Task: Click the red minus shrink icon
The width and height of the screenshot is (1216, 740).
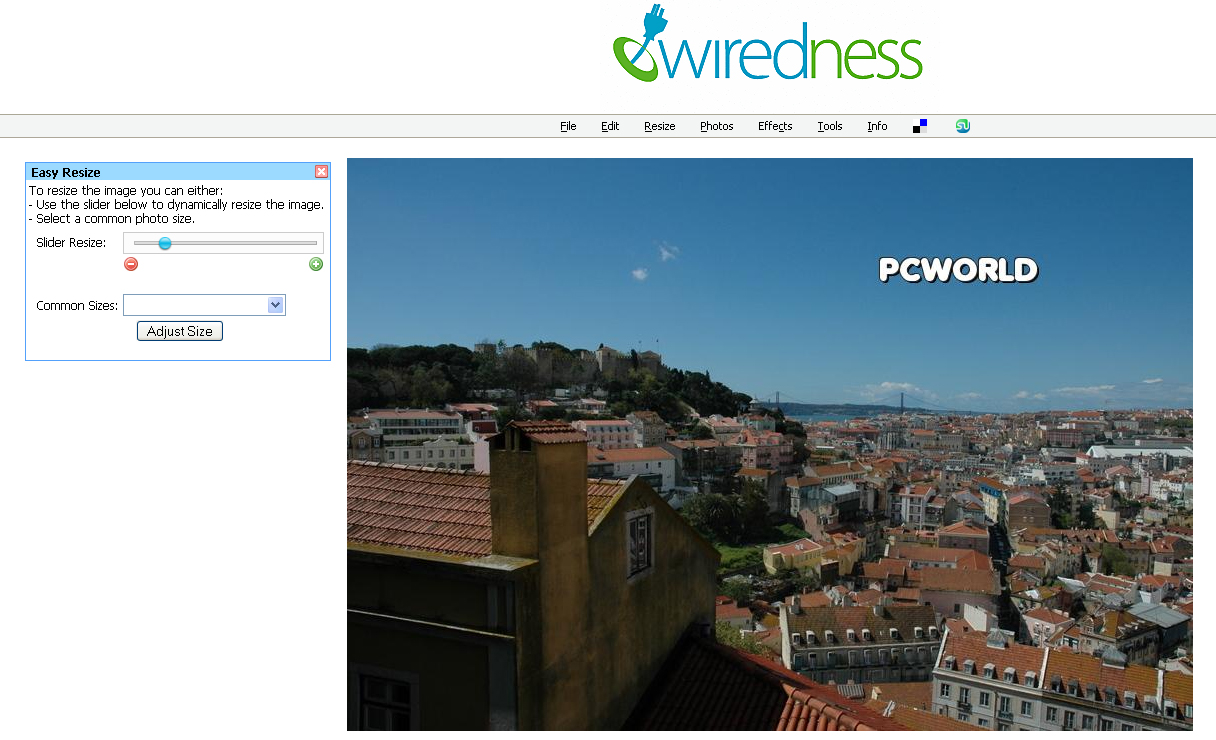Action: [131, 264]
